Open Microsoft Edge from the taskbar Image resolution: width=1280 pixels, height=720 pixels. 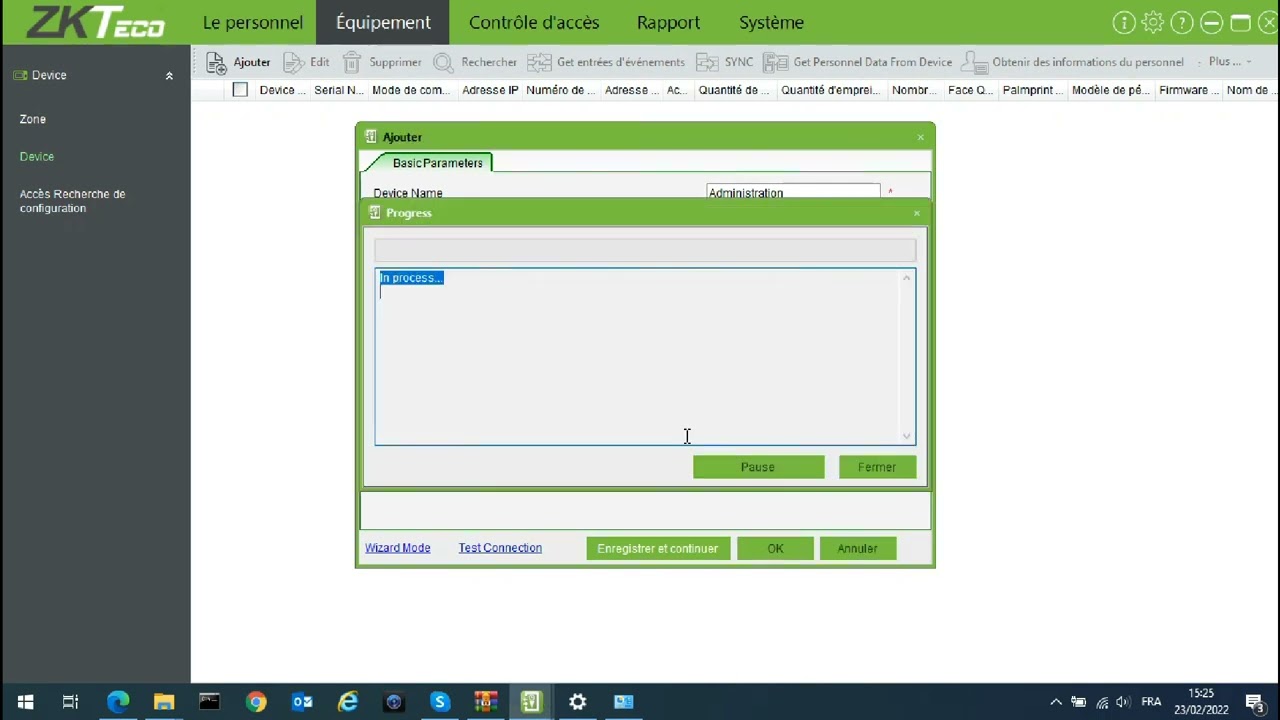click(118, 702)
